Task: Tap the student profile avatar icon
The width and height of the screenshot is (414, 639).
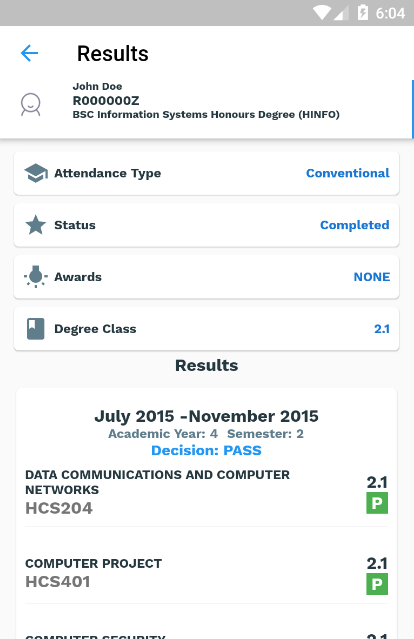Action: click(x=31, y=105)
